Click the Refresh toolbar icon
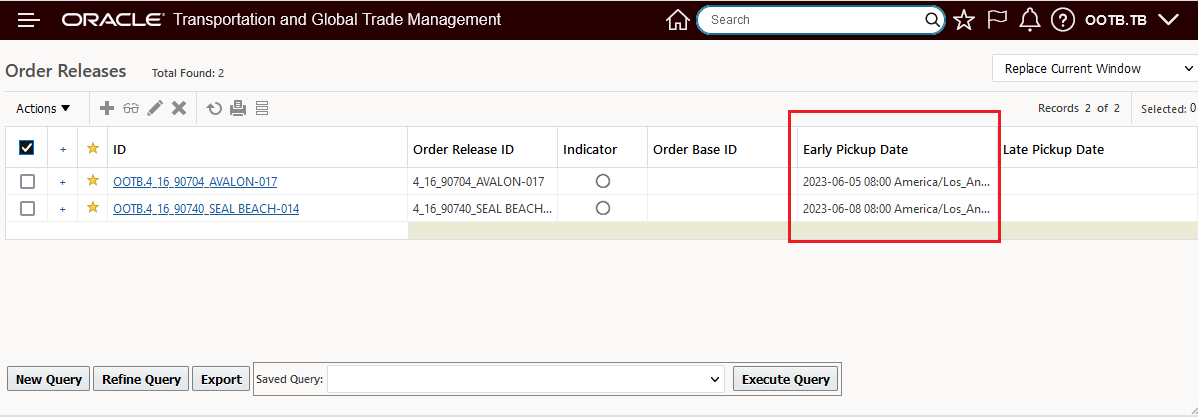The width and height of the screenshot is (1198, 417). (x=215, y=108)
